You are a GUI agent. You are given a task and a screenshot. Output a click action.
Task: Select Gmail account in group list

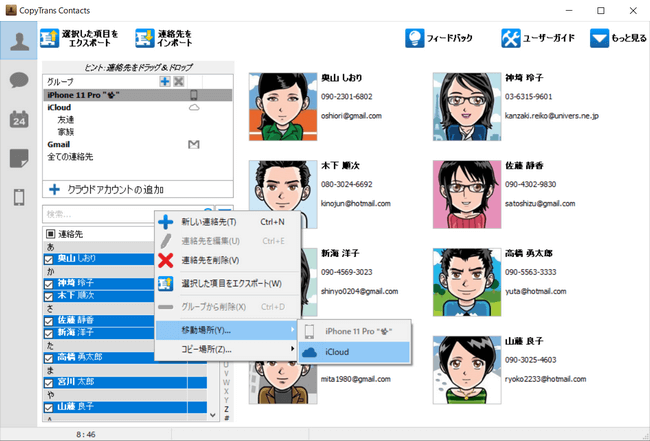138,144
